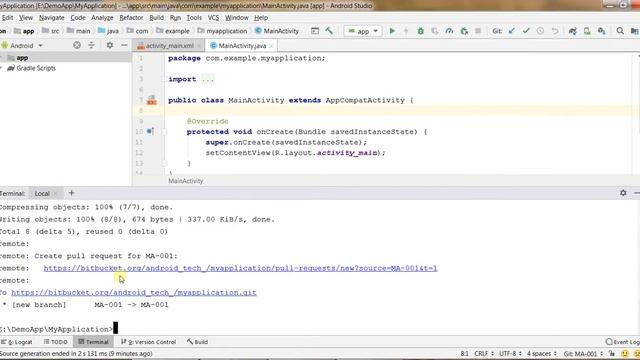Open the bitbucket pull-requests URL link
Viewport: 640px width, 360px height.
click(240, 268)
